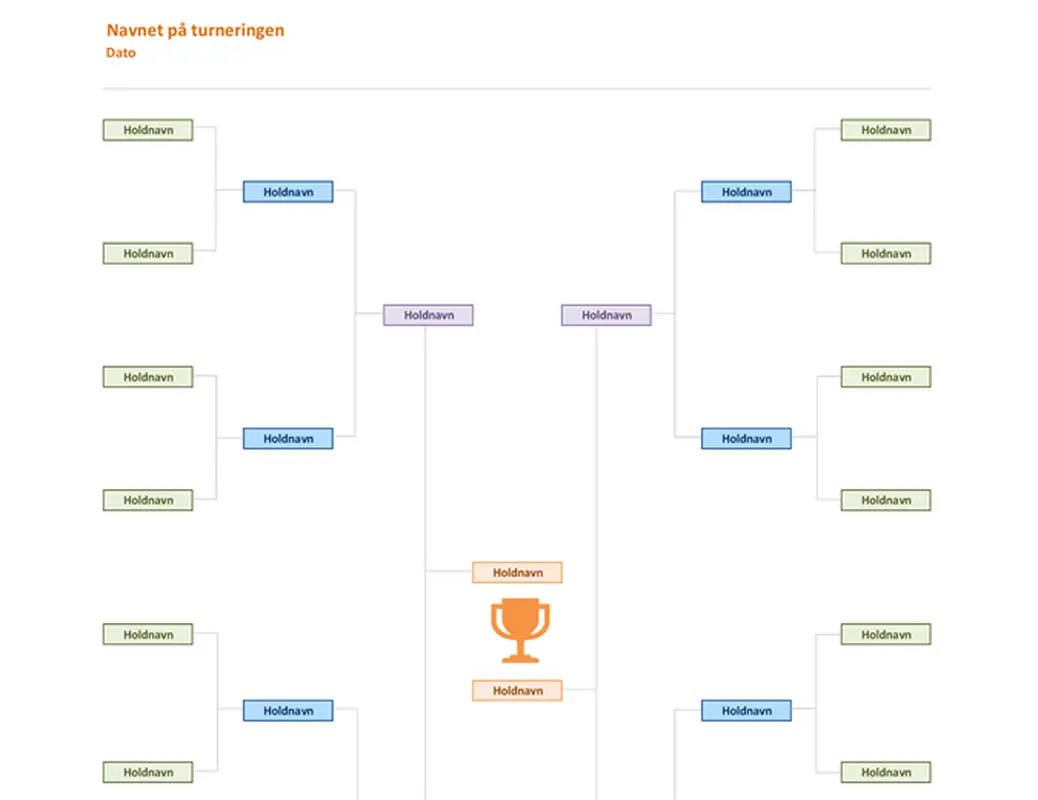Click the top-left green Holdnavn box

point(148,130)
